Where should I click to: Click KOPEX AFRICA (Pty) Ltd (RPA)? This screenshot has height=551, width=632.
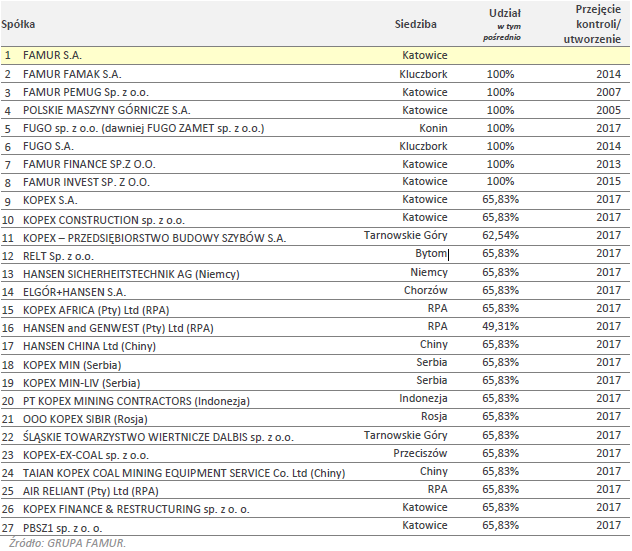tap(96, 310)
